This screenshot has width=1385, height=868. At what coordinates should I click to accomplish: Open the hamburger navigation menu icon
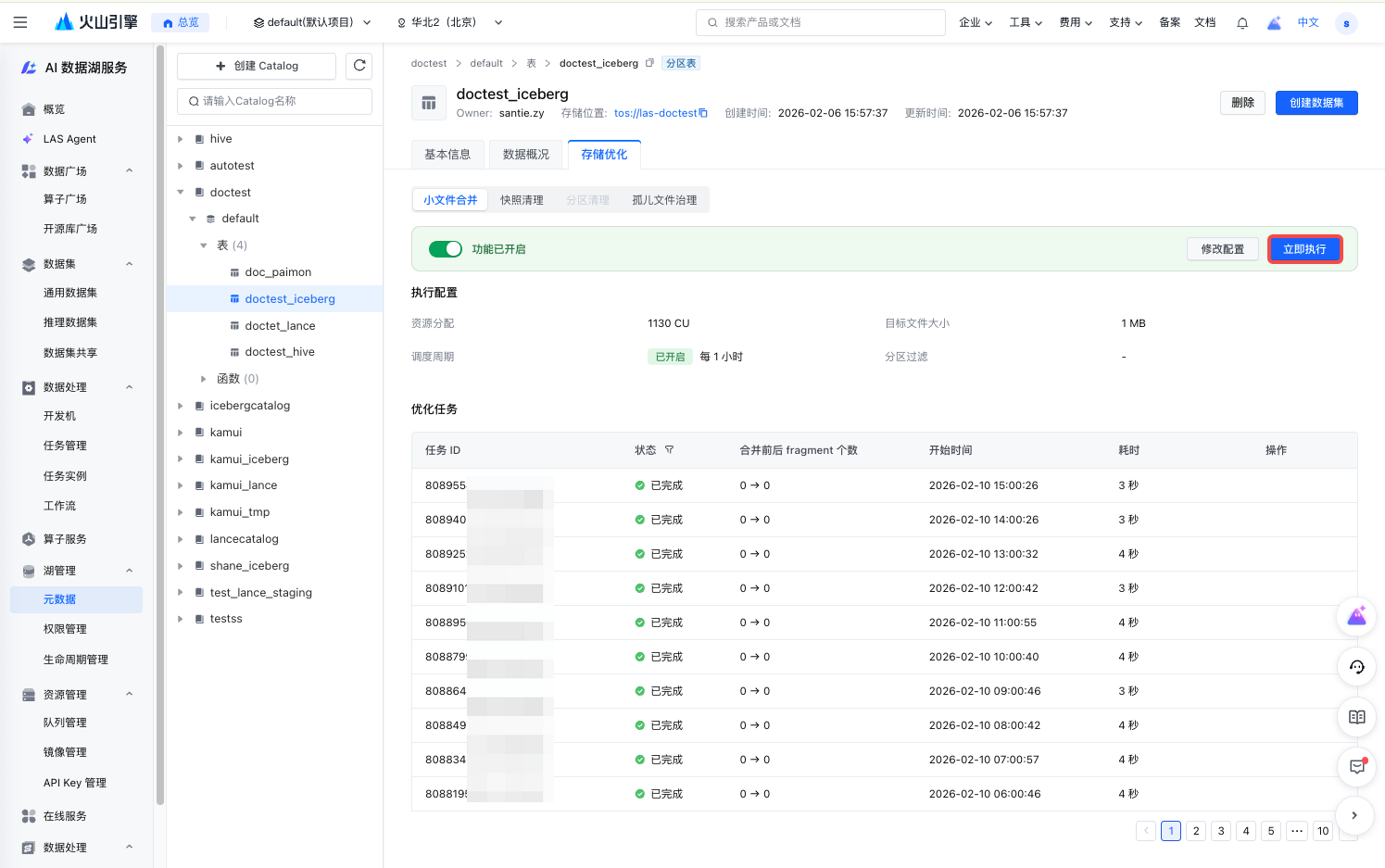click(20, 22)
